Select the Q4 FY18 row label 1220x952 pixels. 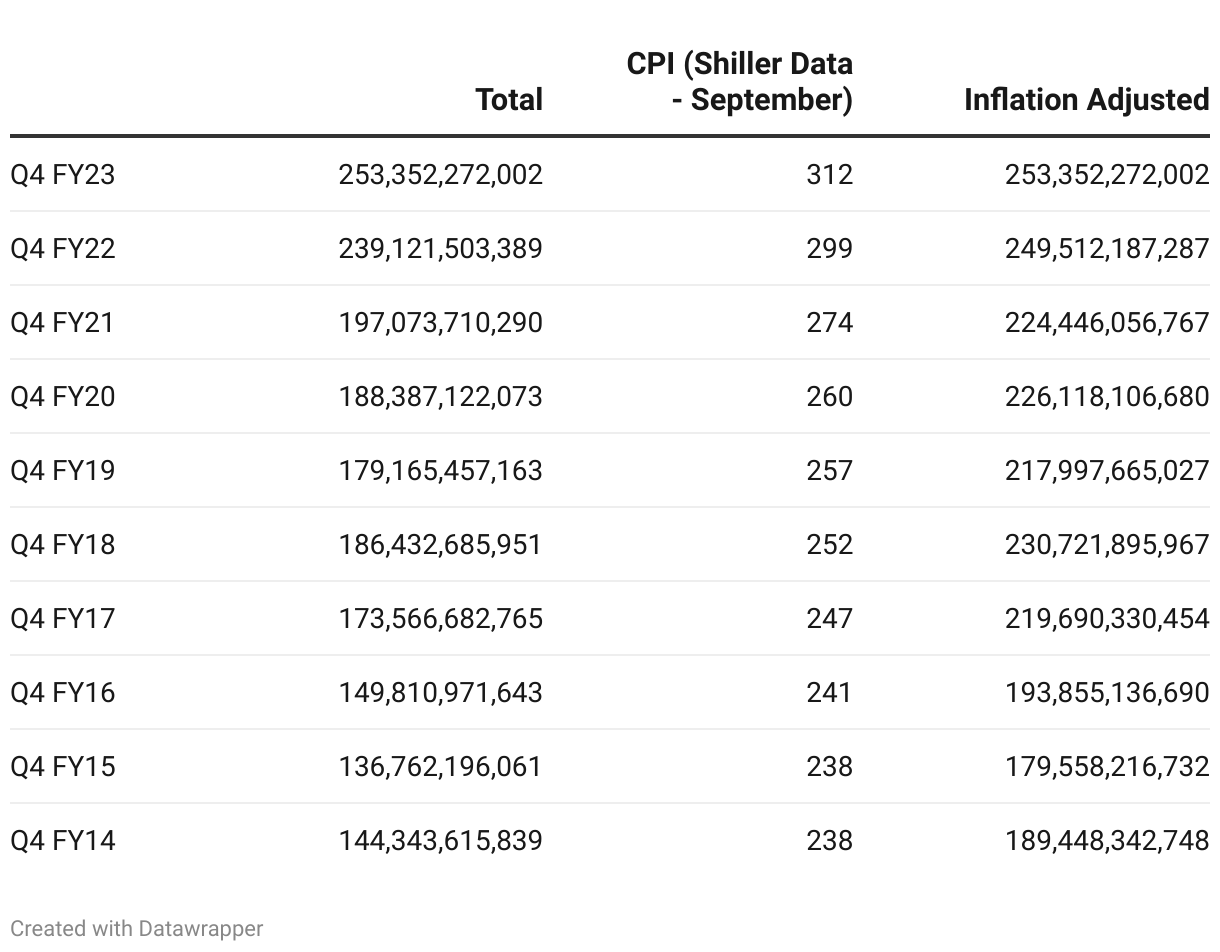point(63,545)
